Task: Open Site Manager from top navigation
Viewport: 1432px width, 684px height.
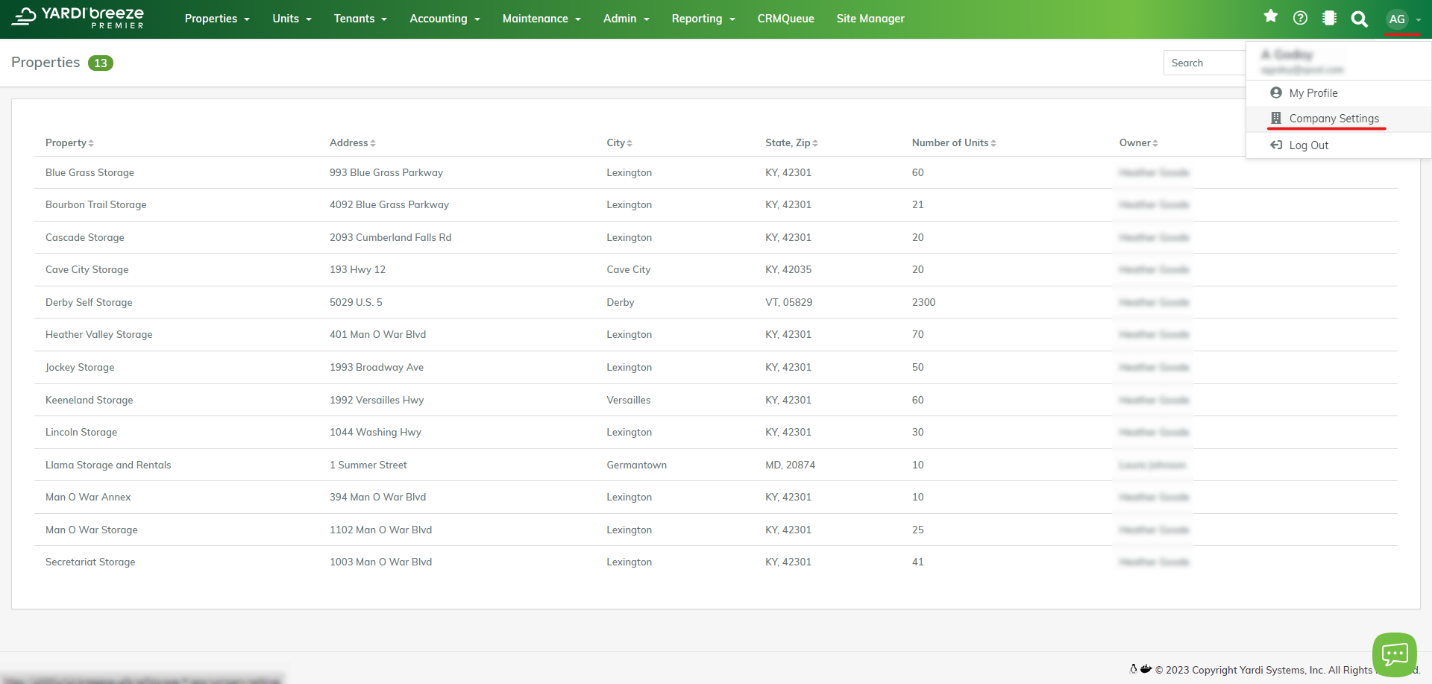Action: [870, 19]
